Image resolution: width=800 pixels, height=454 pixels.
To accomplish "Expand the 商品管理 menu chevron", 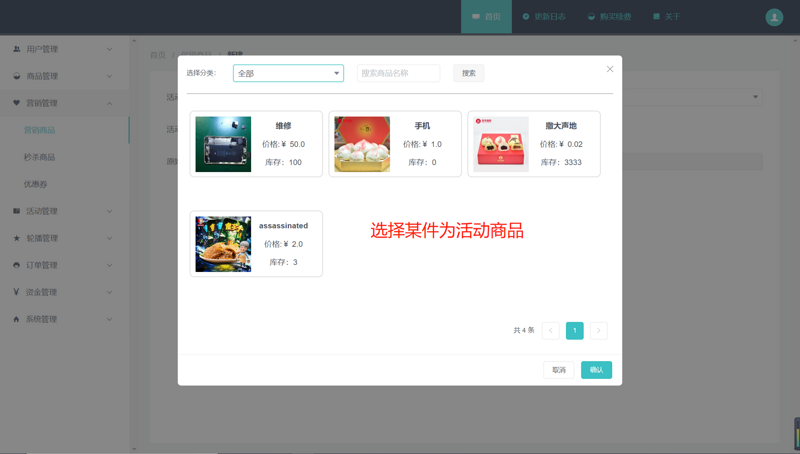I will click(109, 76).
